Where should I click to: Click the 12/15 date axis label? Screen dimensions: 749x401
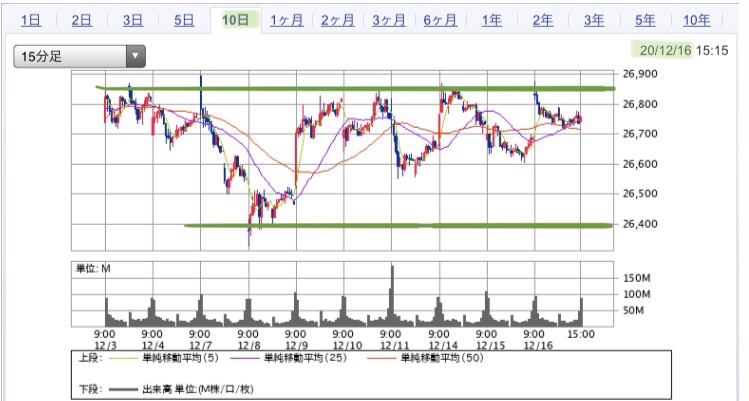tap(491, 345)
